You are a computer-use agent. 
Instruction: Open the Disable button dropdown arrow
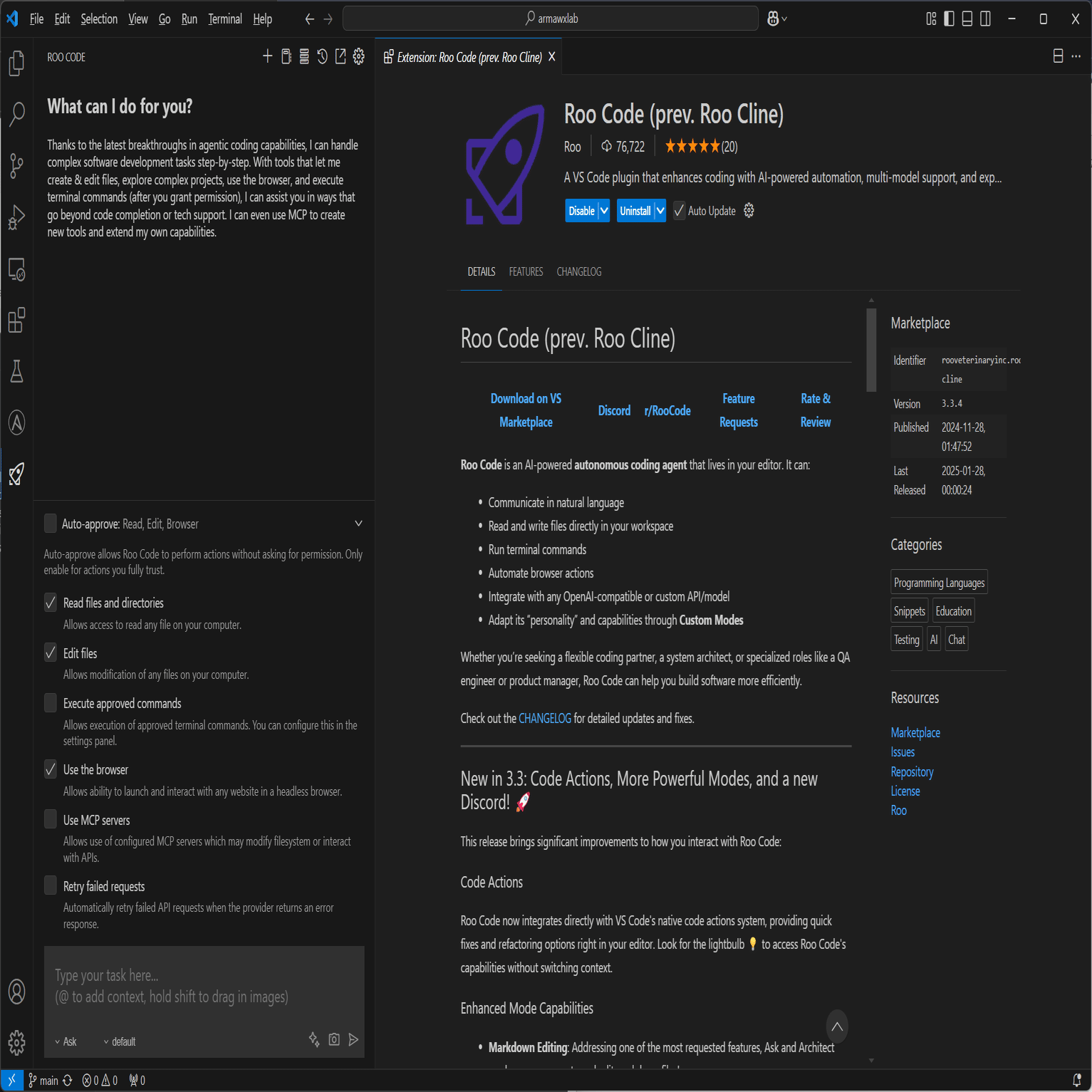[x=603, y=210]
